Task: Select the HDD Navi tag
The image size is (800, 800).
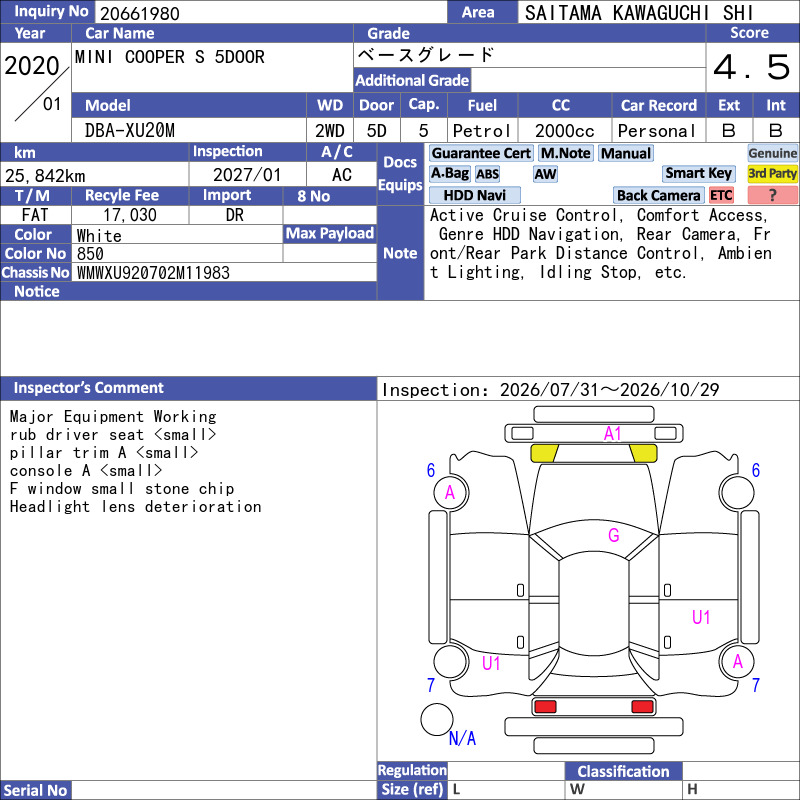Action: (x=474, y=195)
